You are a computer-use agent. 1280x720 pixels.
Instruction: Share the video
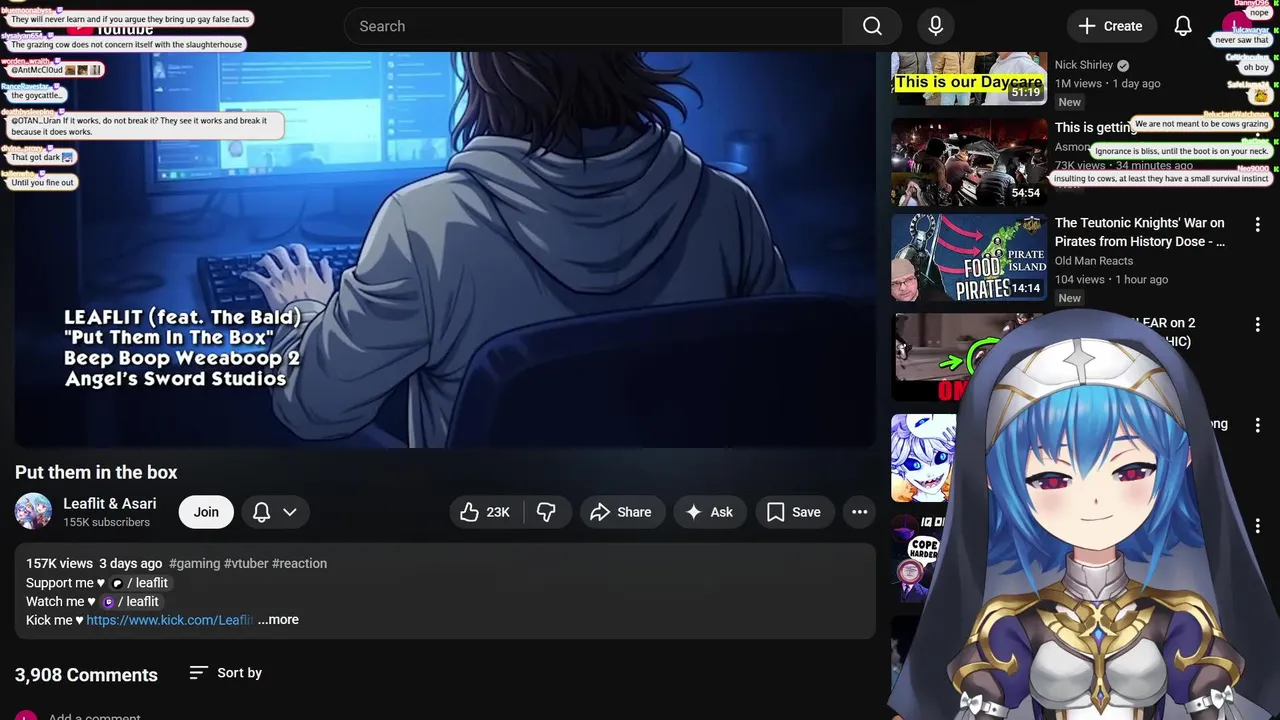click(621, 512)
